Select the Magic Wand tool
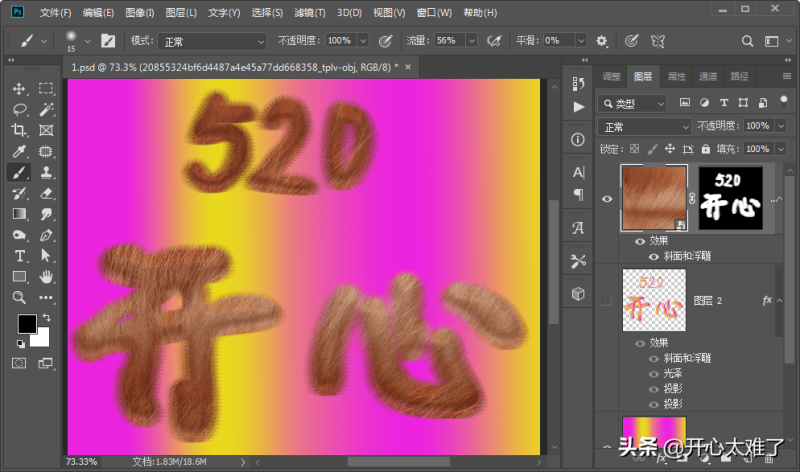 [x=46, y=109]
